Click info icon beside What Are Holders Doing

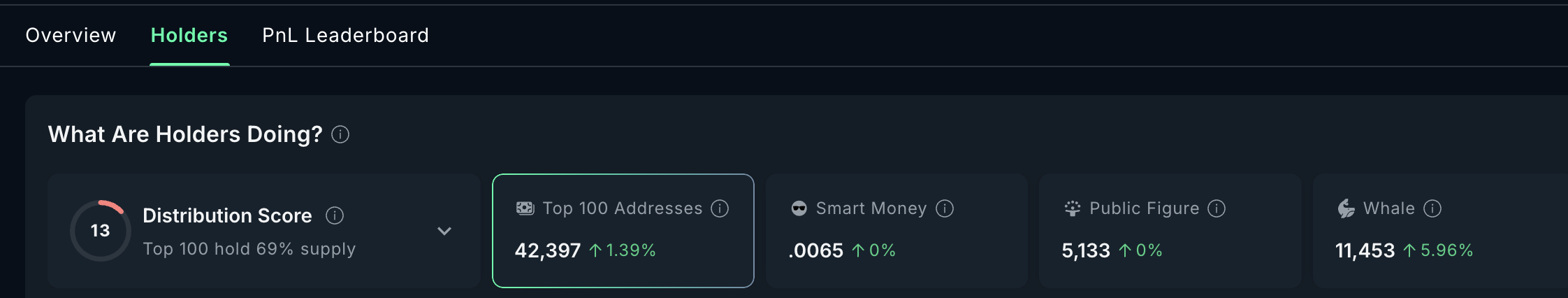point(340,134)
